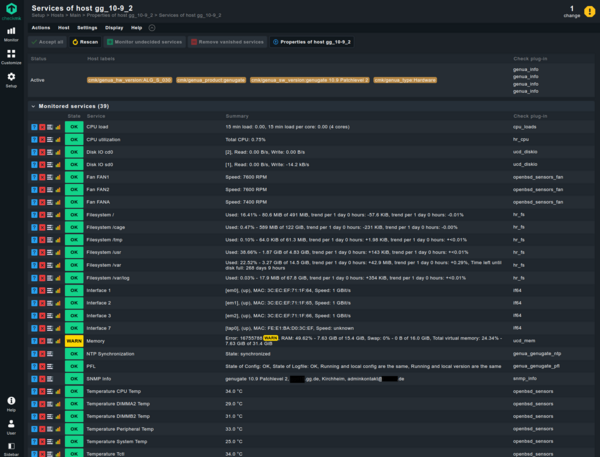Click the show-more chevron beside Help menu
This screenshot has width=600, height=457.
point(153,28)
